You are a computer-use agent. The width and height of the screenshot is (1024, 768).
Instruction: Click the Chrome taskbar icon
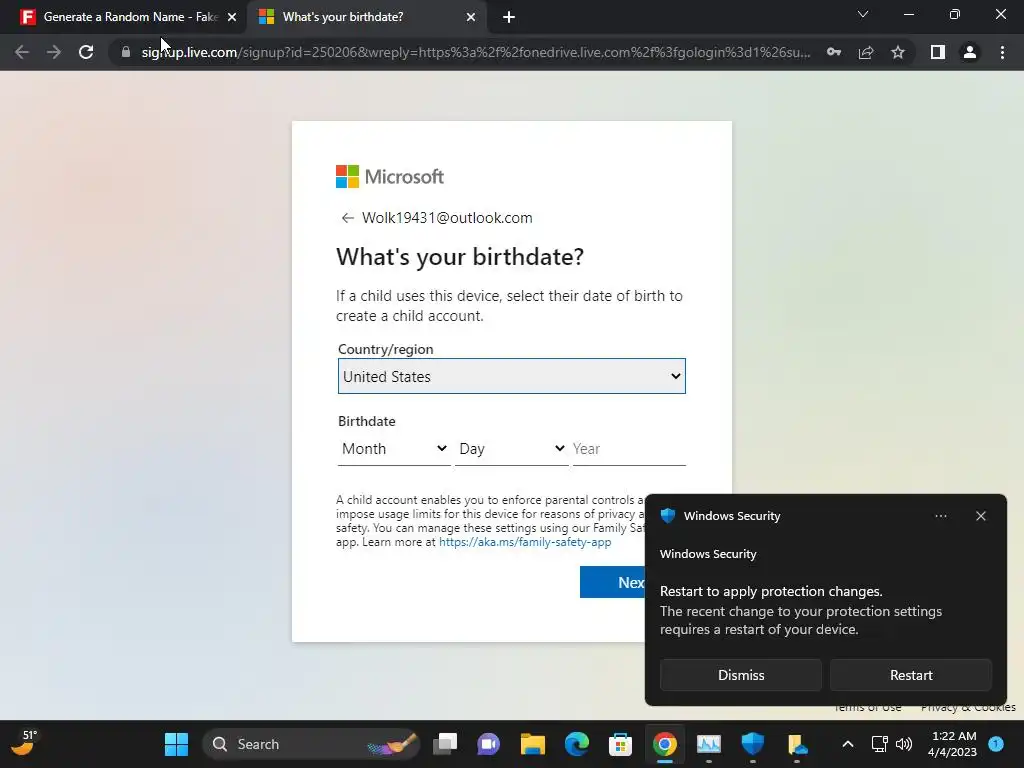point(665,744)
